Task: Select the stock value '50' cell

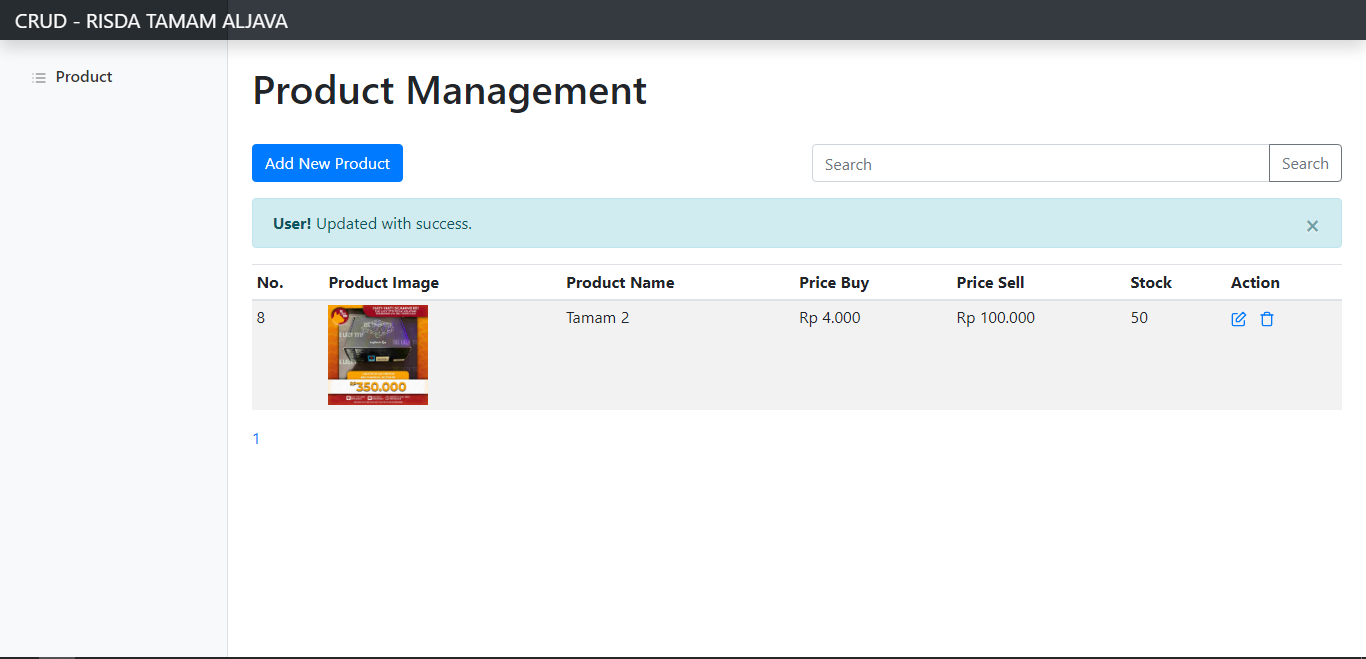Action: point(1139,318)
